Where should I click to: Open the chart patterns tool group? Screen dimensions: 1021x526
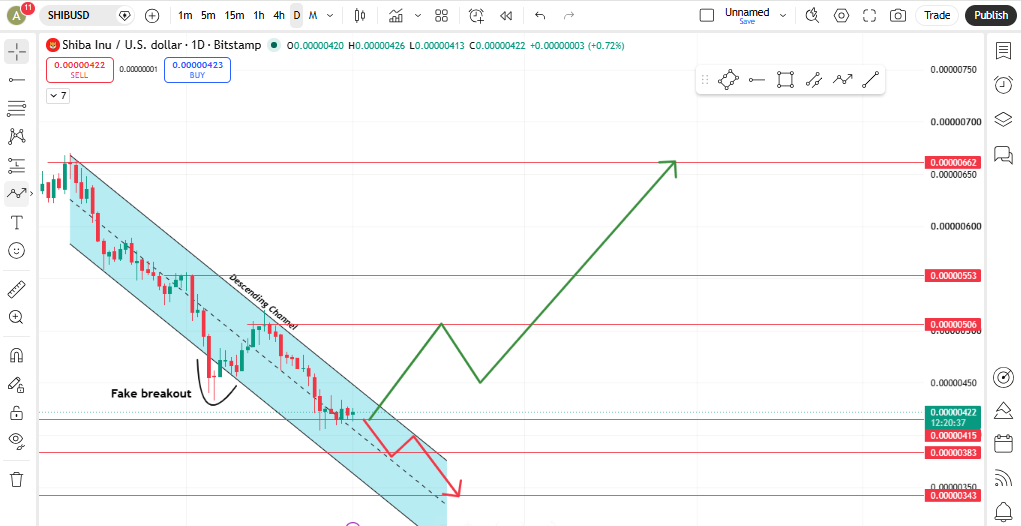click(x=17, y=137)
